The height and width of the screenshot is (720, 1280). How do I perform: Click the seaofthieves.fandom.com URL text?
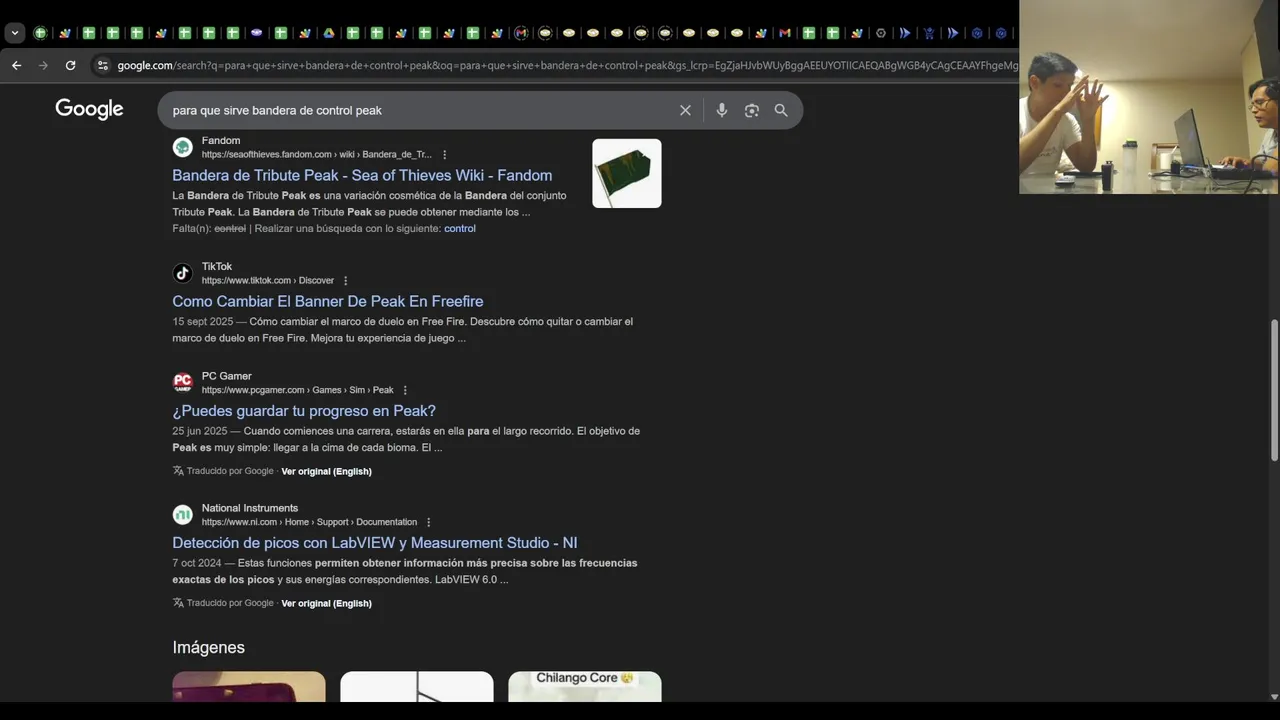click(317, 155)
